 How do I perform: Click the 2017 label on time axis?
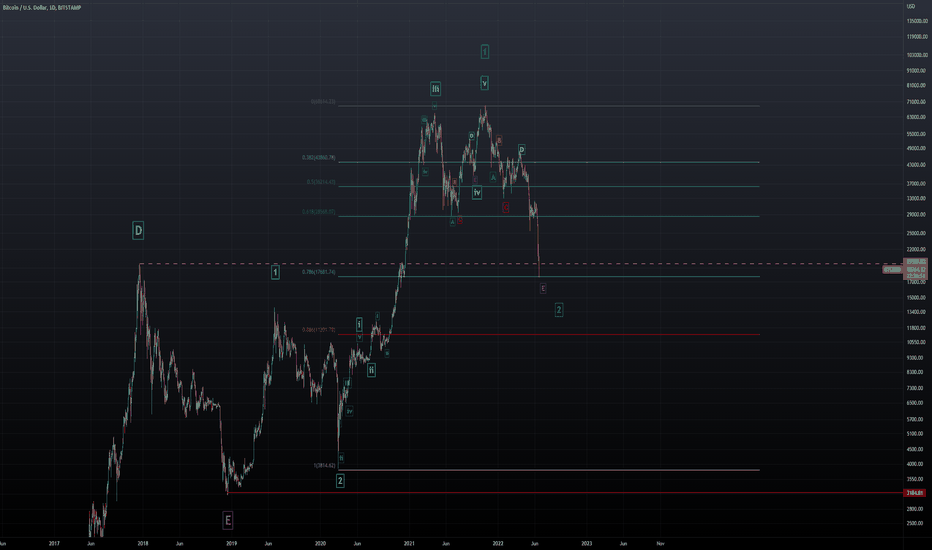click(54, 543)
